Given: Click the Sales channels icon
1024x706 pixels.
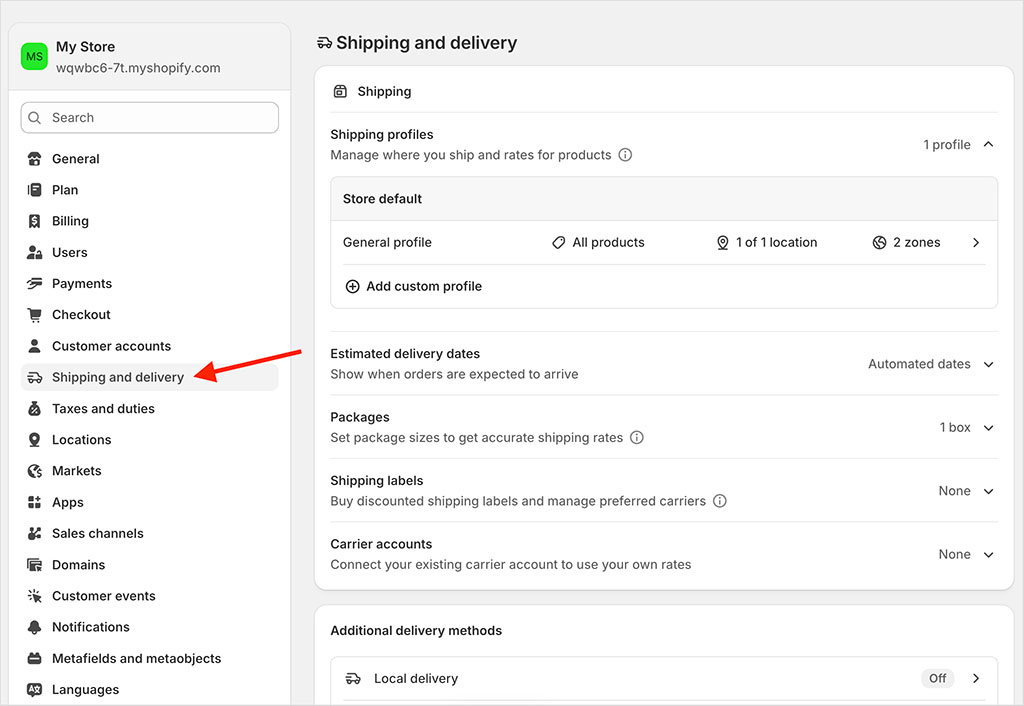Looking at the screenshot, I should 35,534.
